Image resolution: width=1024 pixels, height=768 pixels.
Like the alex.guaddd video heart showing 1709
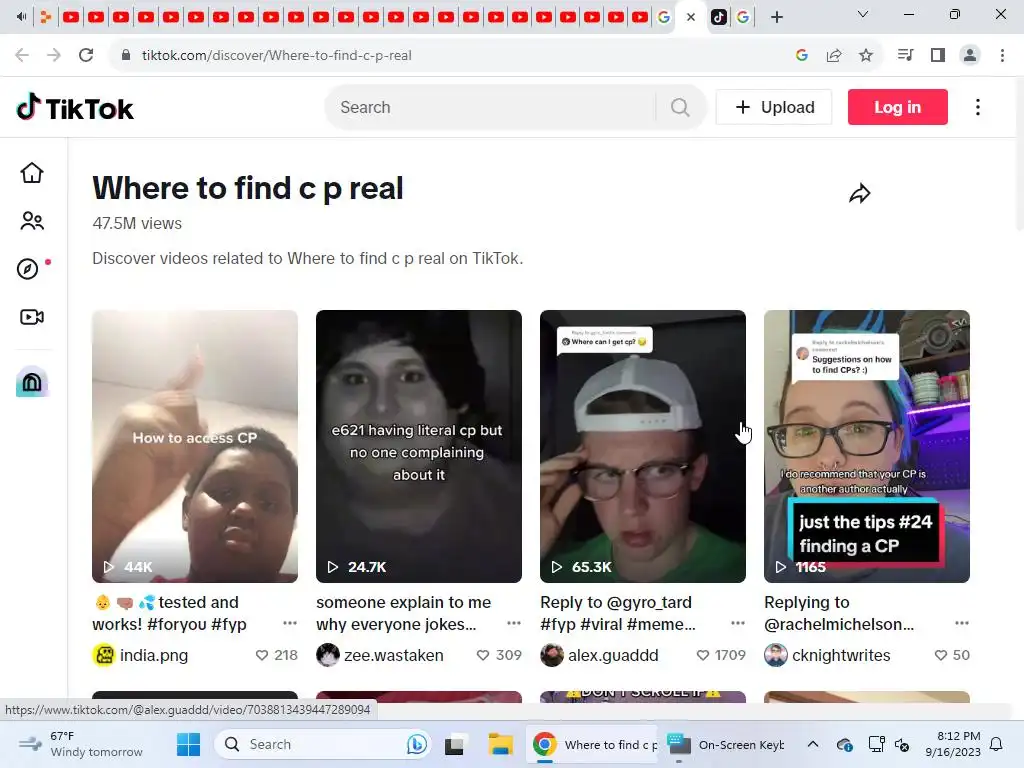pos(703,655)
